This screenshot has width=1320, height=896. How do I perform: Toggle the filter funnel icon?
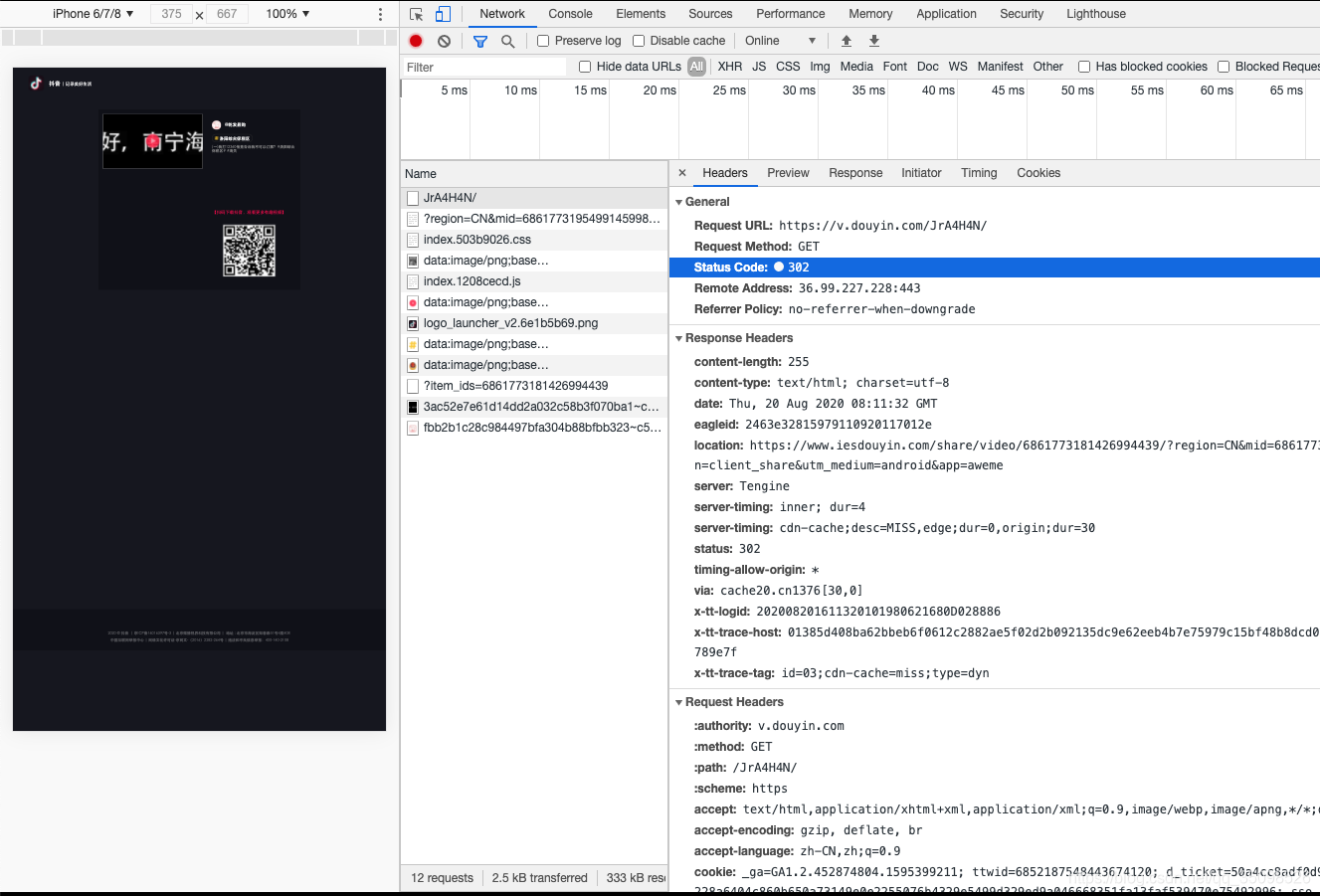(480, 41)
